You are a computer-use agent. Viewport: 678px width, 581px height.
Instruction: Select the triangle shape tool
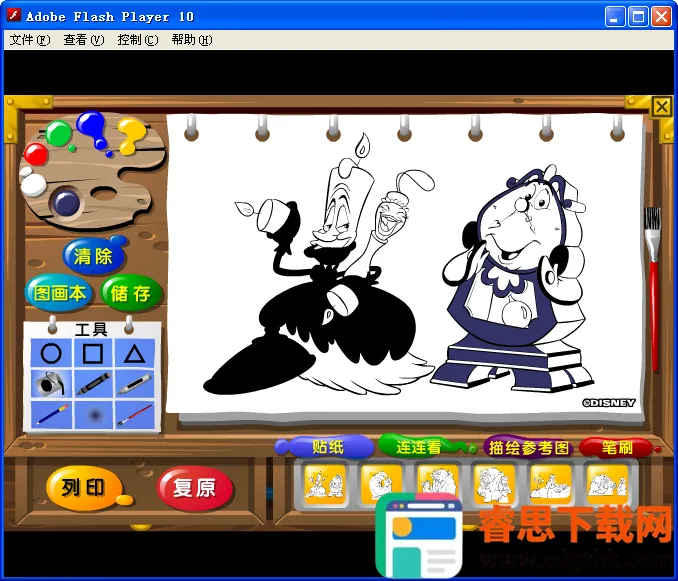pos(135,353)
